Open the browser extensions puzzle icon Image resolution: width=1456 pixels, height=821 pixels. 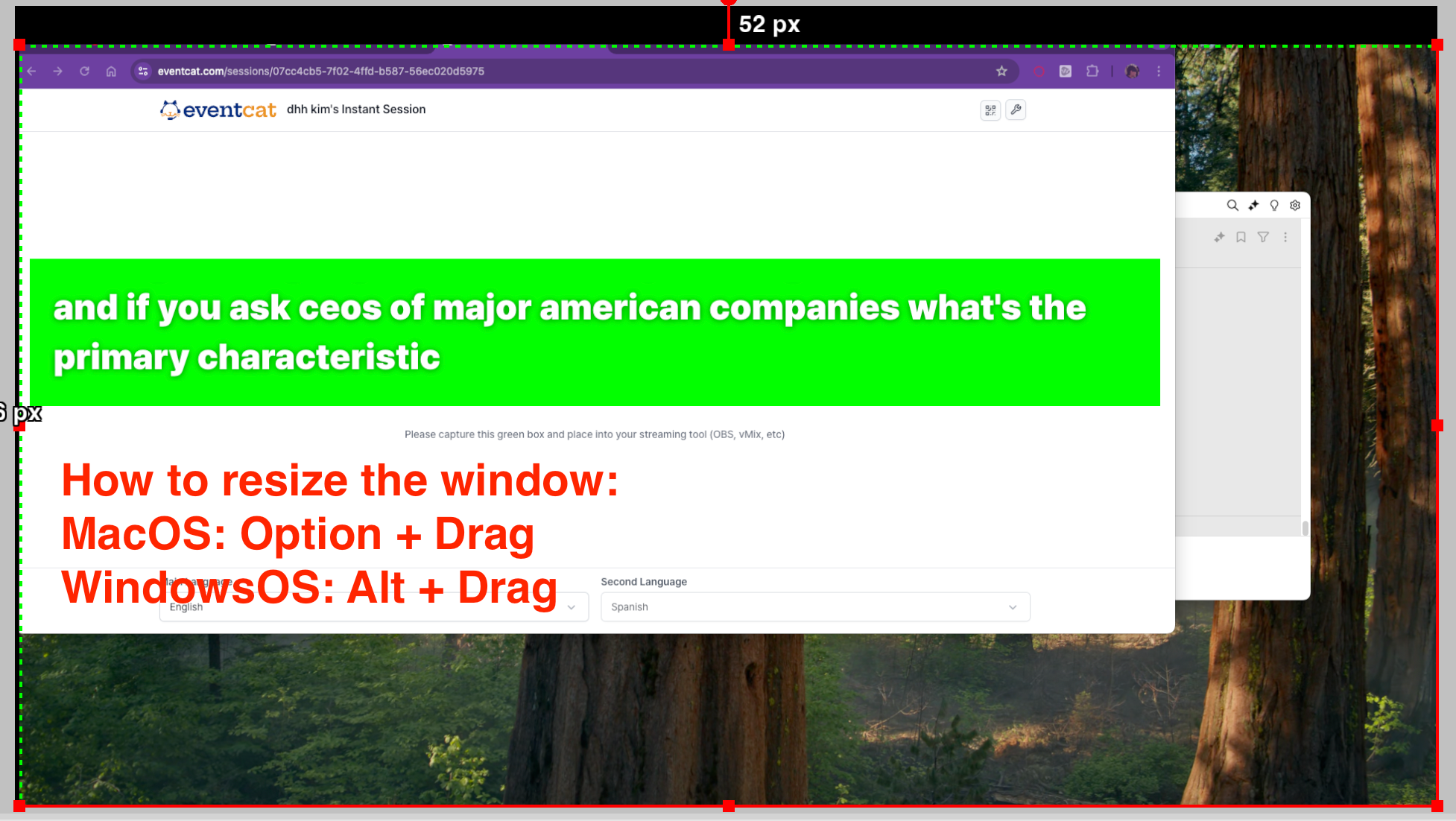click(1092, 72)
